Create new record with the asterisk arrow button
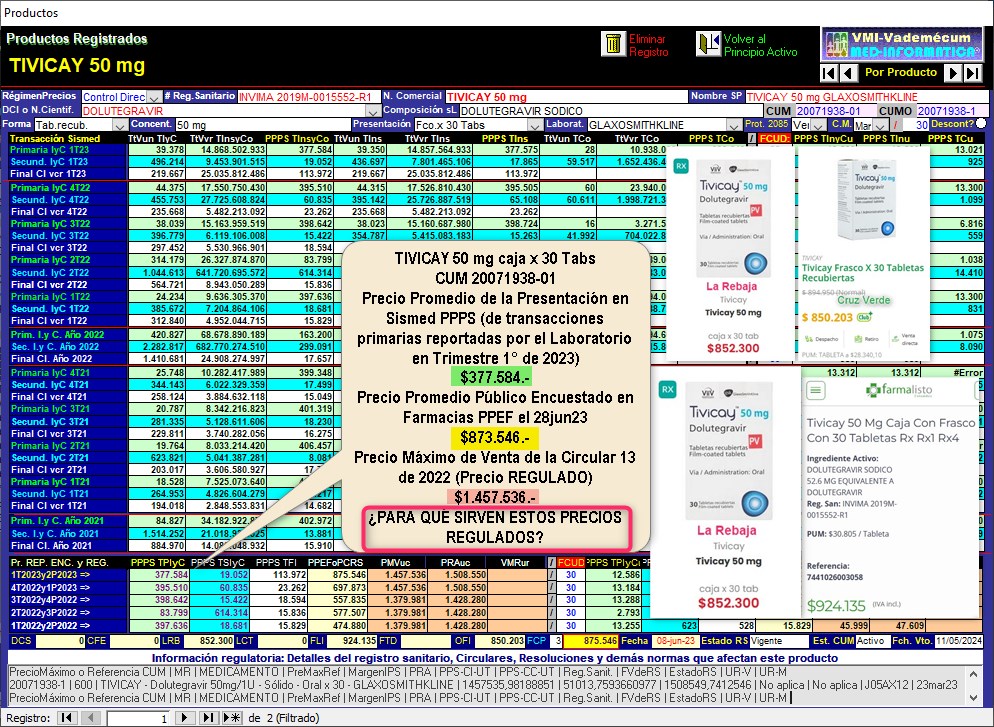This screenshot has width=994, height=727. point(231,718)
